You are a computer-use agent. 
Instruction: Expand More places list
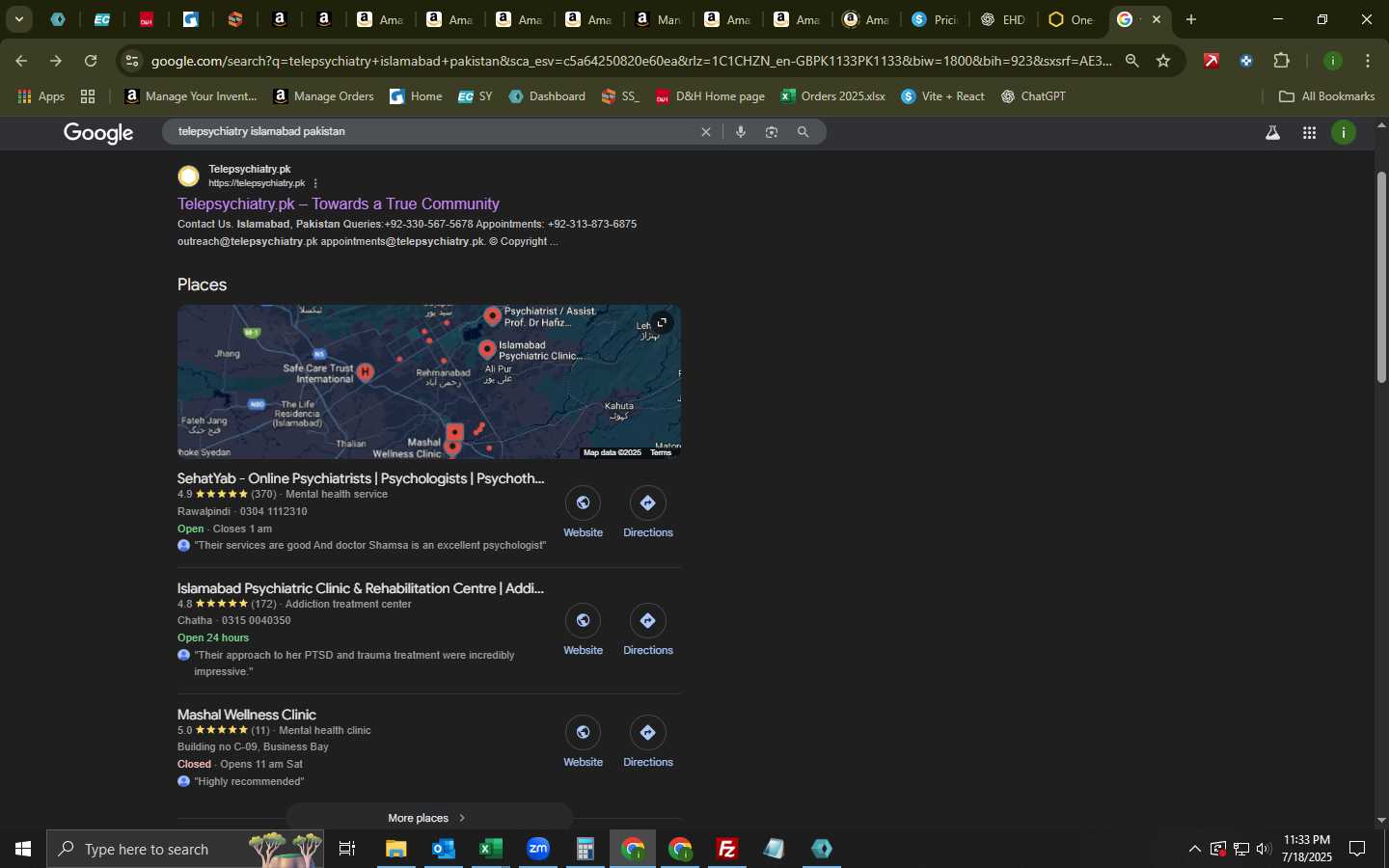tap(428, 818)
